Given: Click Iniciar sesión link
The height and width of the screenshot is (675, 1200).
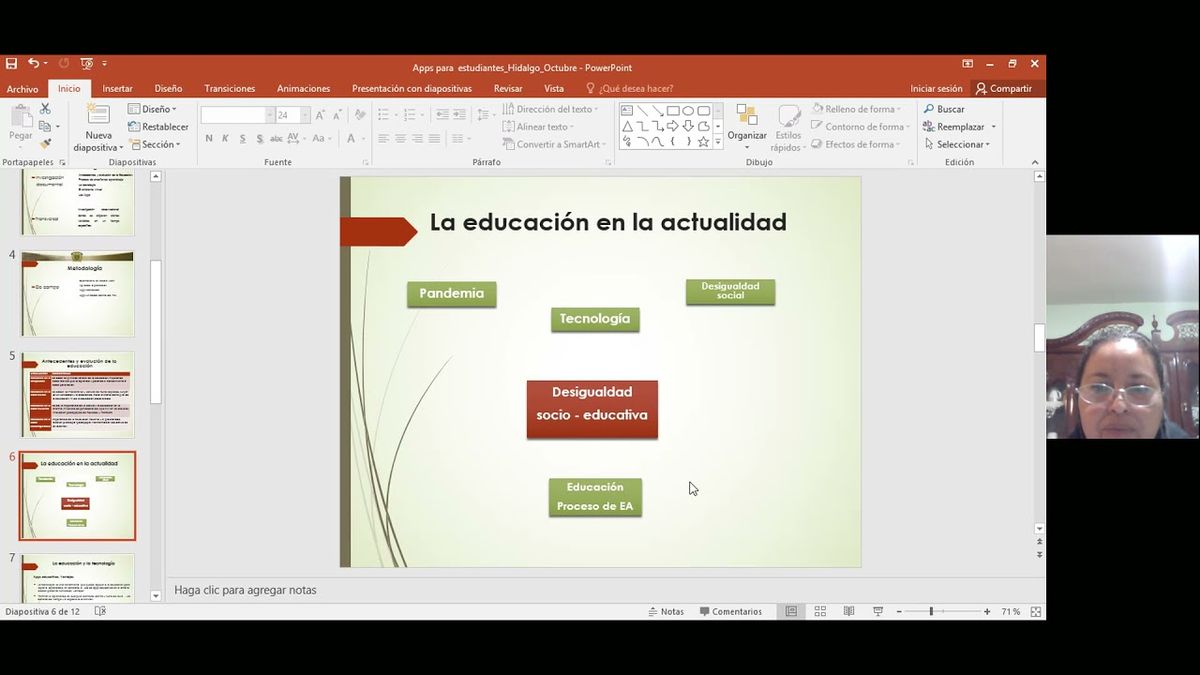Looking at the screenshot, I should (936, 88).
